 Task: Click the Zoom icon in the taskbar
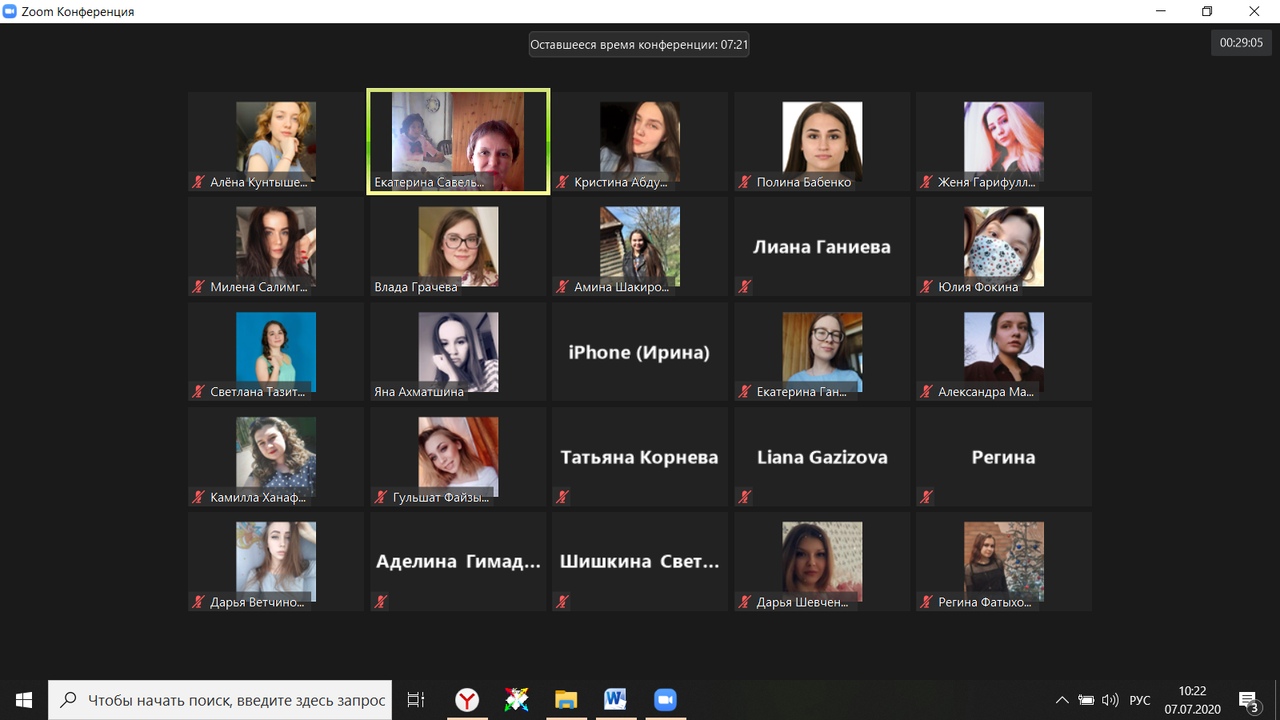[x=665, y=700]
